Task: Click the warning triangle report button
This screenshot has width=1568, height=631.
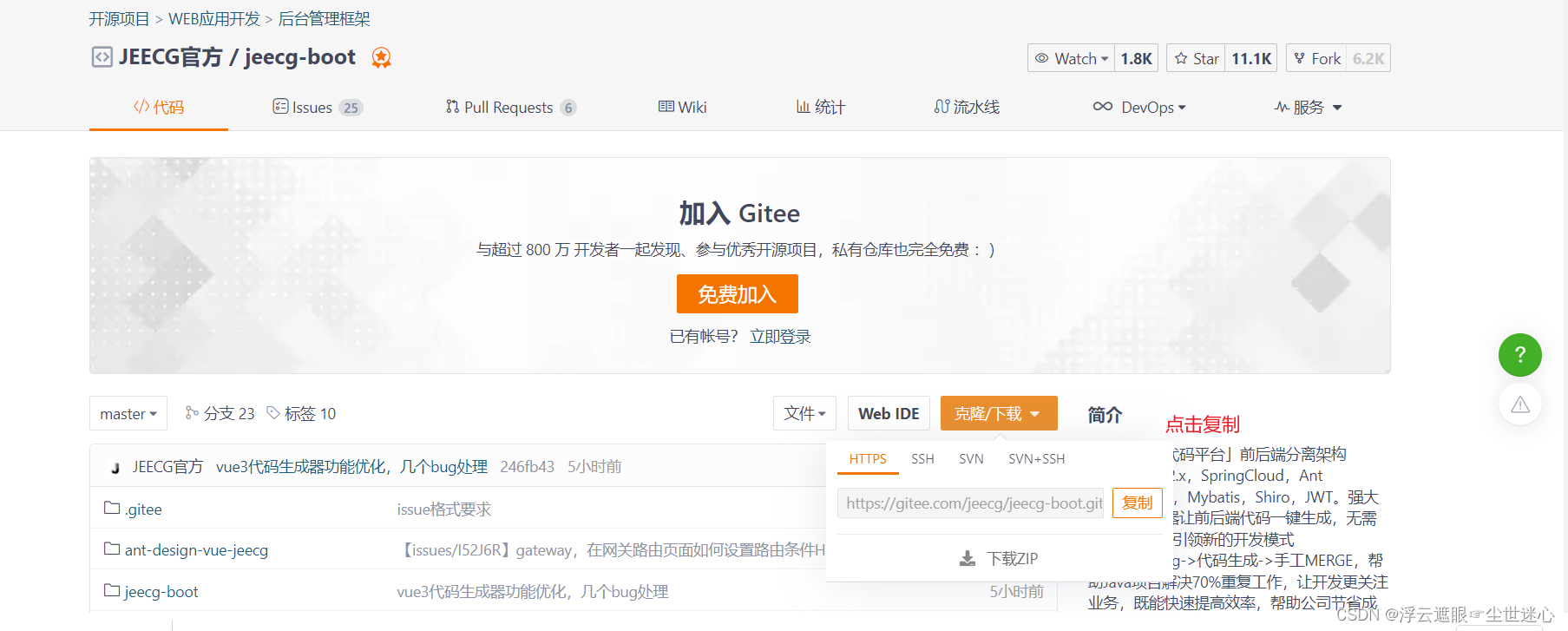Action: [x=1519, y=404]
